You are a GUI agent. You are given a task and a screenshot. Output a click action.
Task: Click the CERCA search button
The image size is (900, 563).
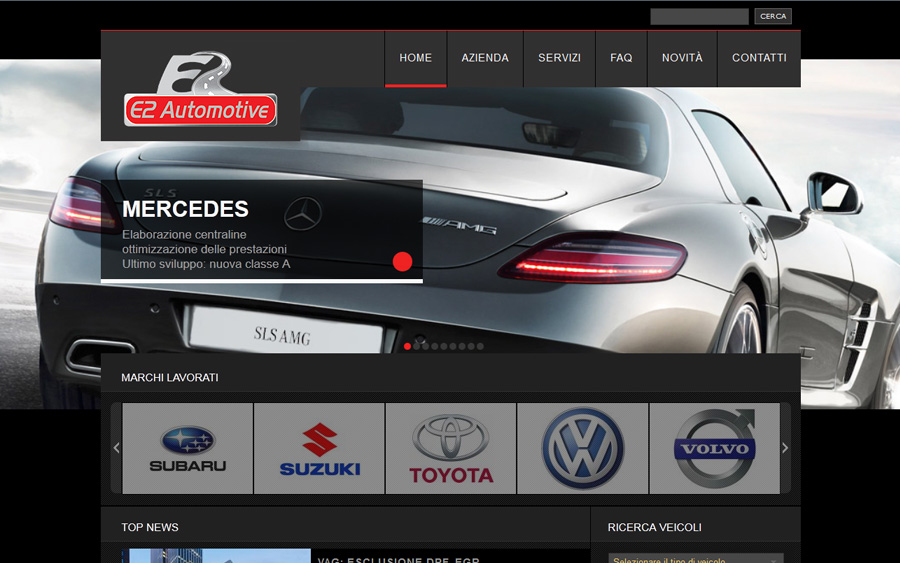(x=773, y=16)
